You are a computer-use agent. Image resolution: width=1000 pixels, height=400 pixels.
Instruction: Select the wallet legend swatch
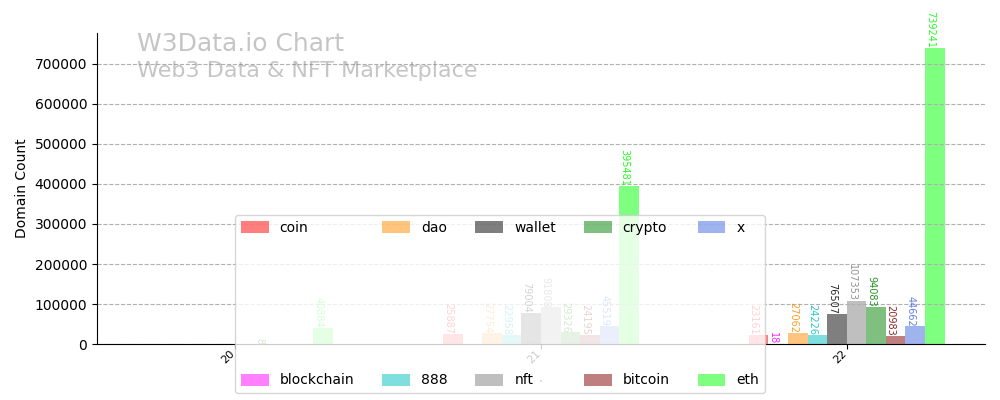tap(489, 227)
